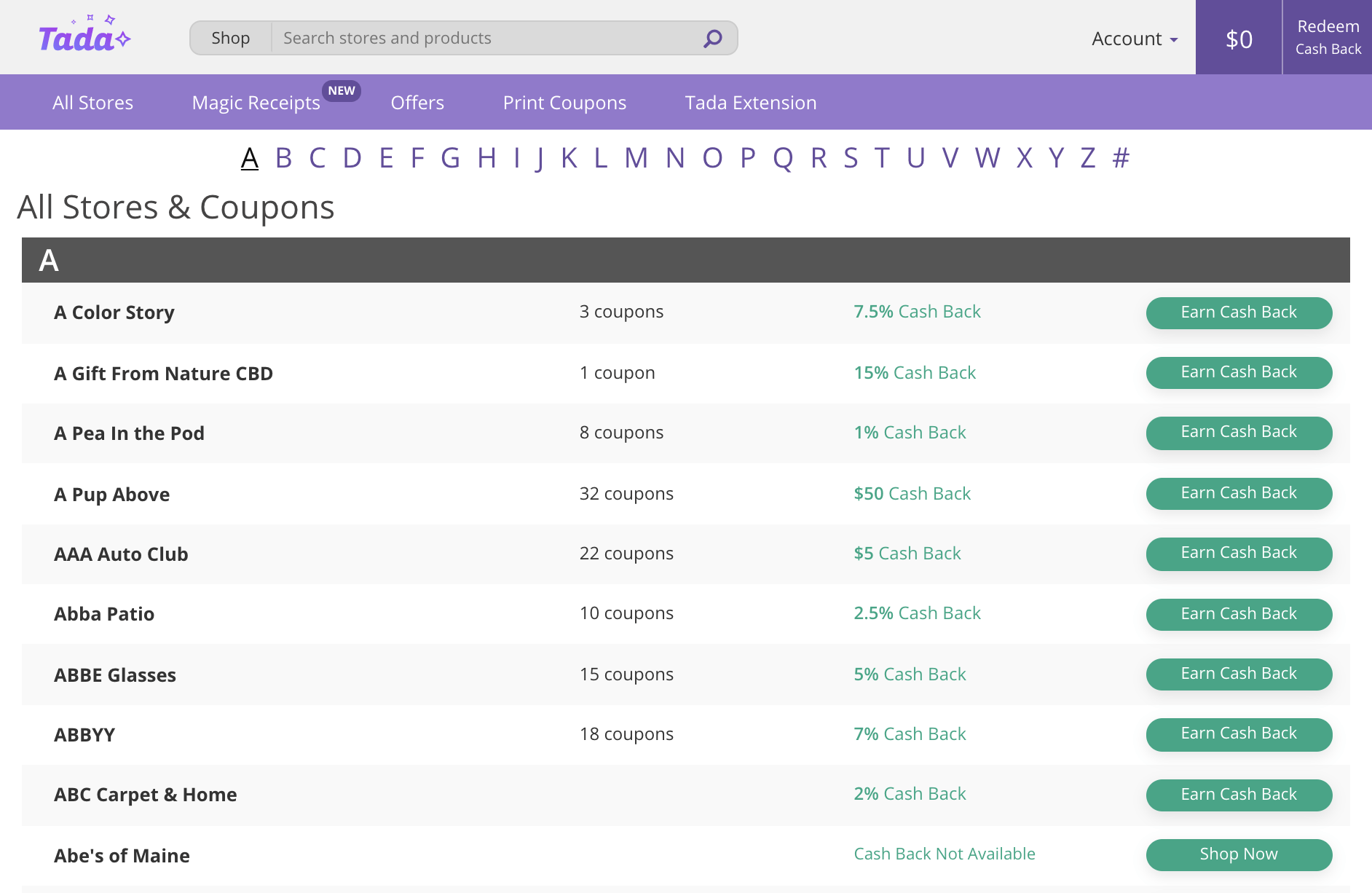The height and width of the screenshot is (893, 1372).
Task: Open the Abe's of Maine store
Action: pyautogui.click(x=122, y=856)
